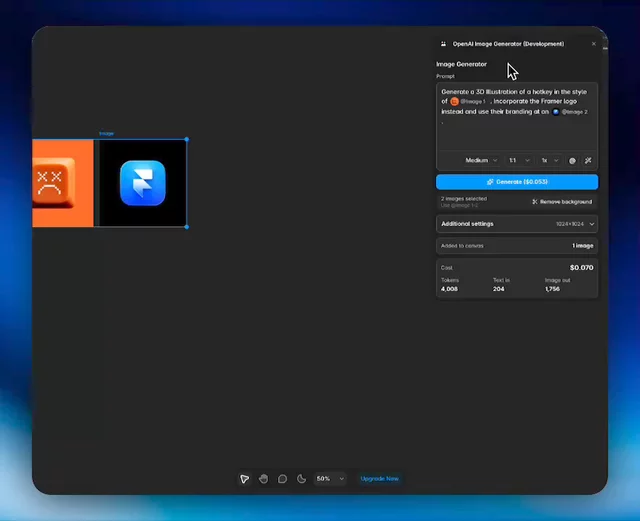Open the 50% zoom level dropdown
Viewport: 640px width, 521px height.
(x=330, y=479)
